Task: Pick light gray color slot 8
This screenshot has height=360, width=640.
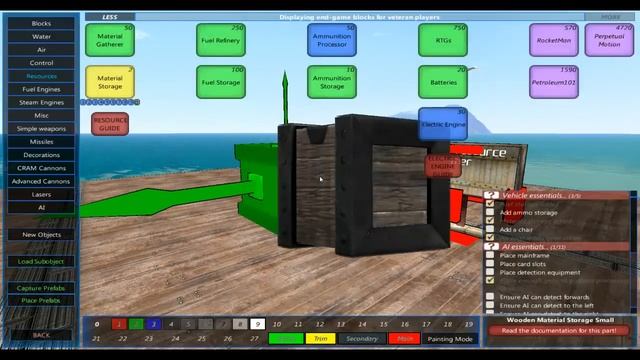Action: pos(240,324)
